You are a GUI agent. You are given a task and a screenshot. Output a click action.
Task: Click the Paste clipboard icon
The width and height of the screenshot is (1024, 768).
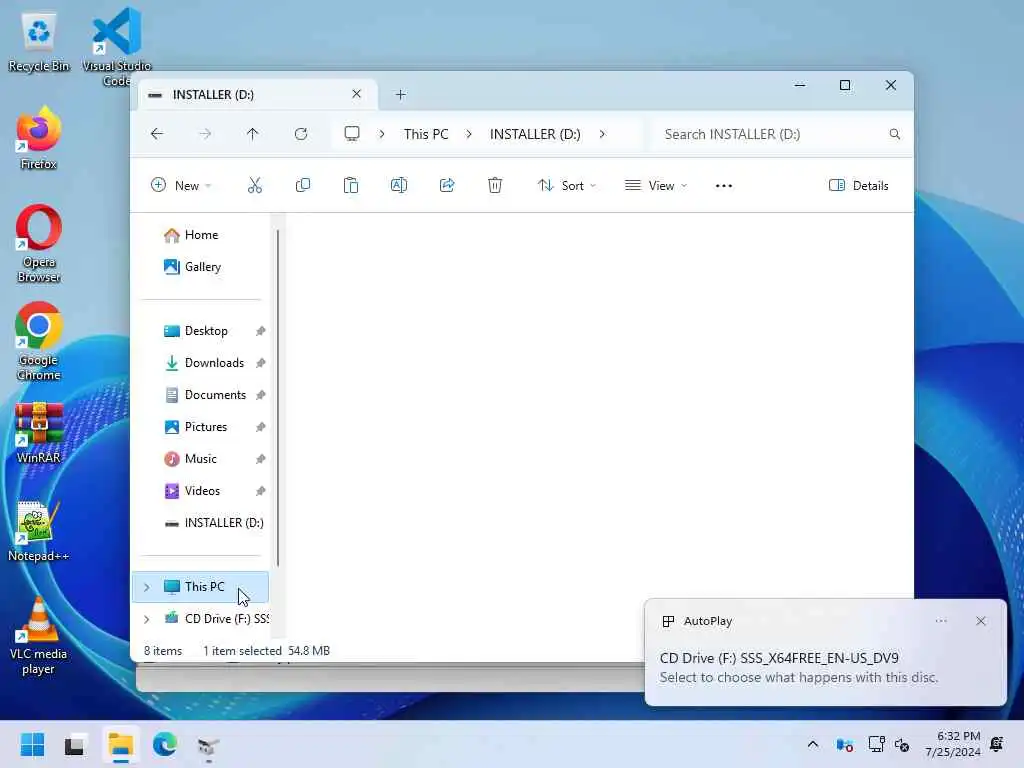[x=351, y=185]
